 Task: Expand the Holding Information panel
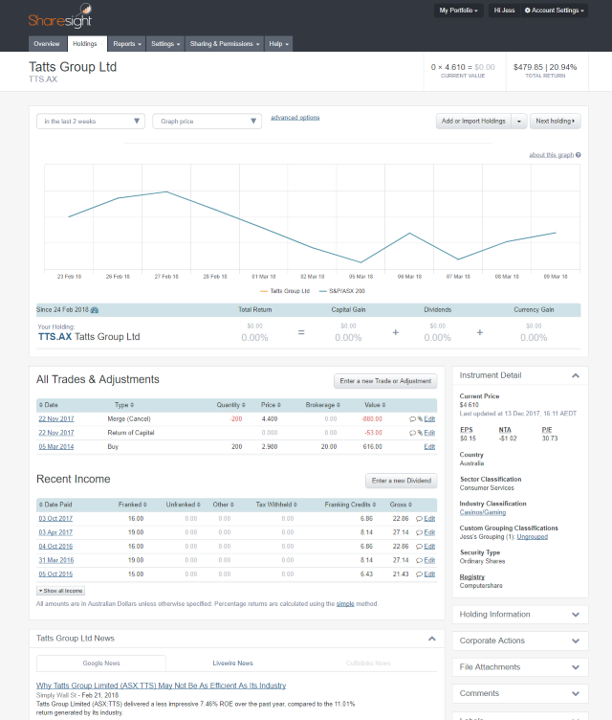click(x=576, y=615)
